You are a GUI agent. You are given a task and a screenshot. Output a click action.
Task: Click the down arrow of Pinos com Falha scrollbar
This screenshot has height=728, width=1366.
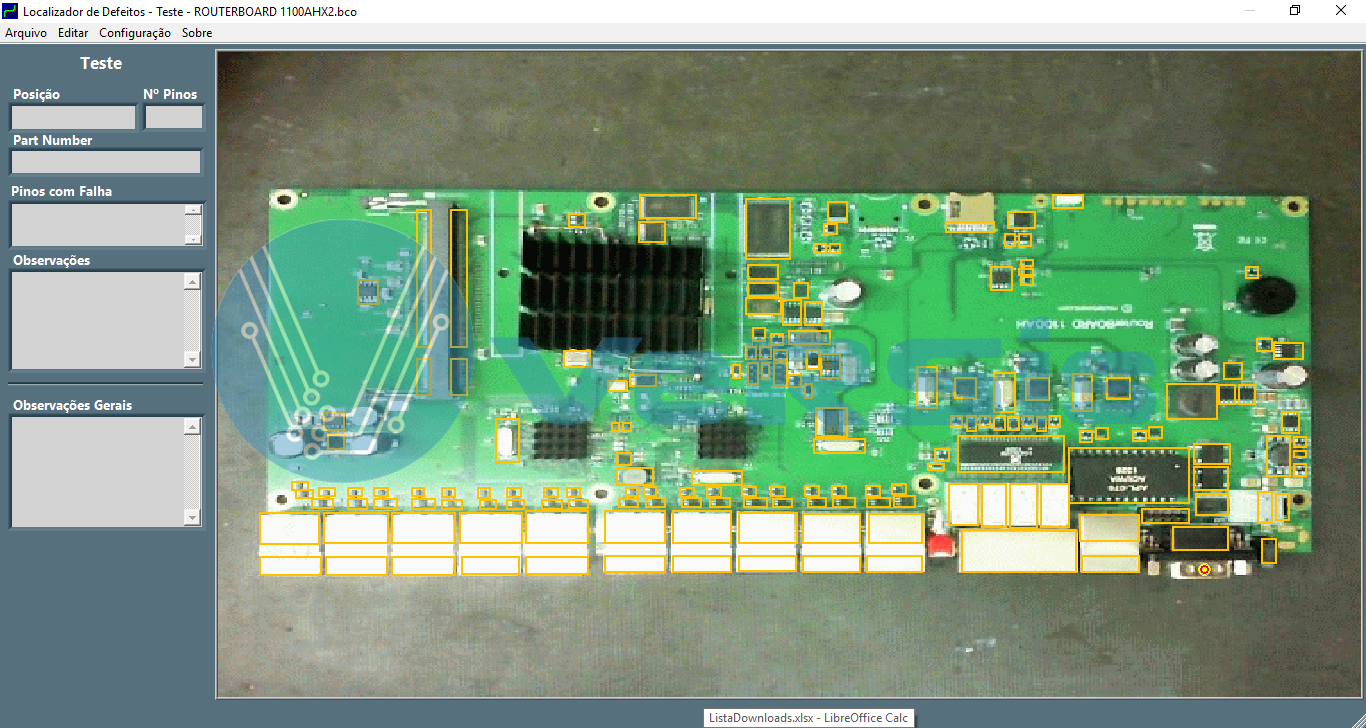pos(193,239)
